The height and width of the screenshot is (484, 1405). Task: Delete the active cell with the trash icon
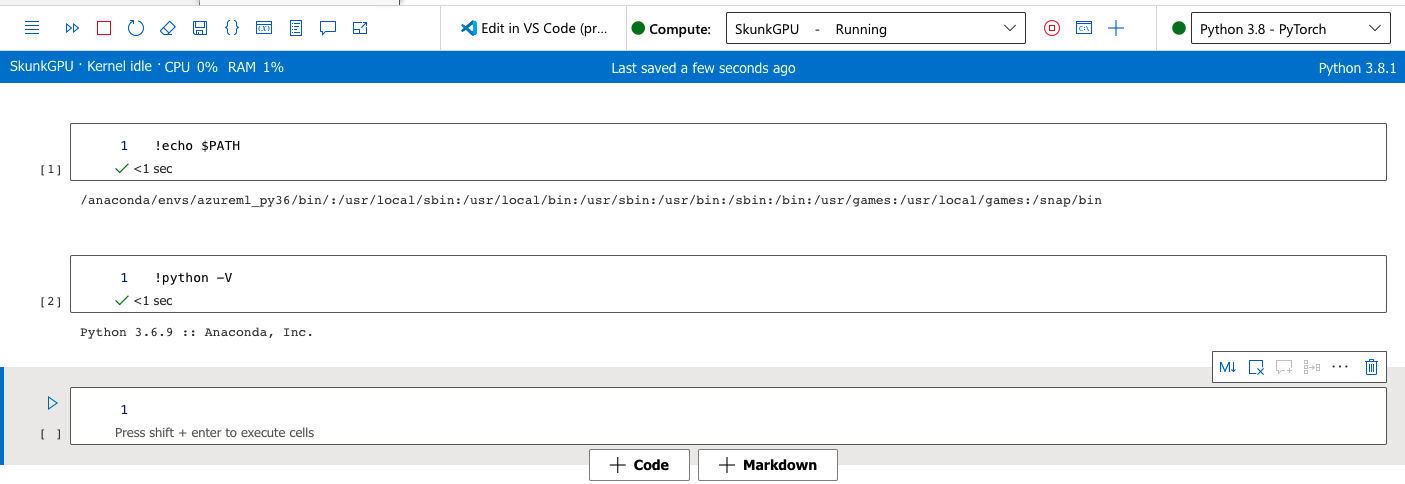pos(1371,367)
